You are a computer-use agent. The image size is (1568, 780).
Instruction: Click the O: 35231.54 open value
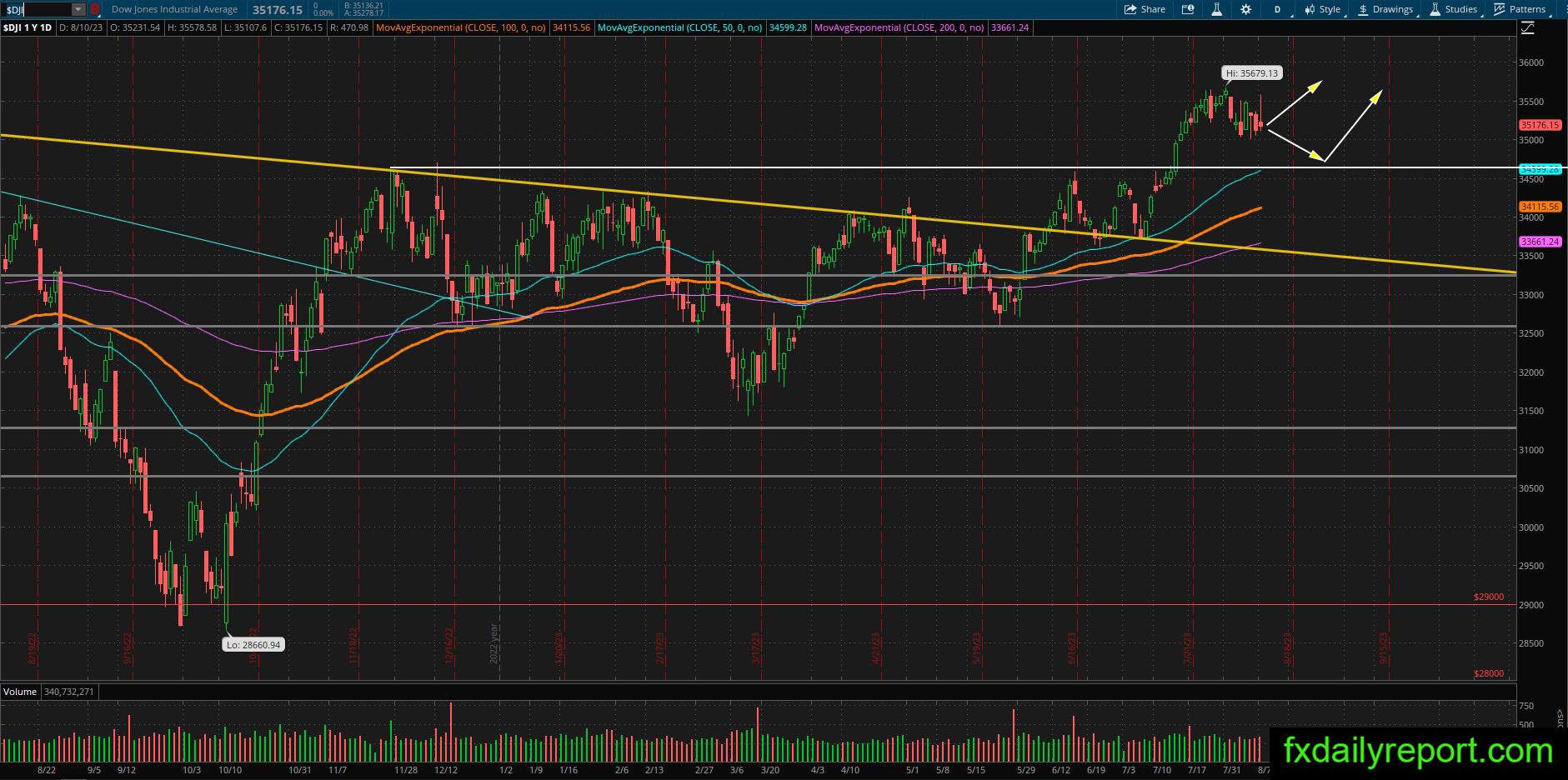(134, 27)
